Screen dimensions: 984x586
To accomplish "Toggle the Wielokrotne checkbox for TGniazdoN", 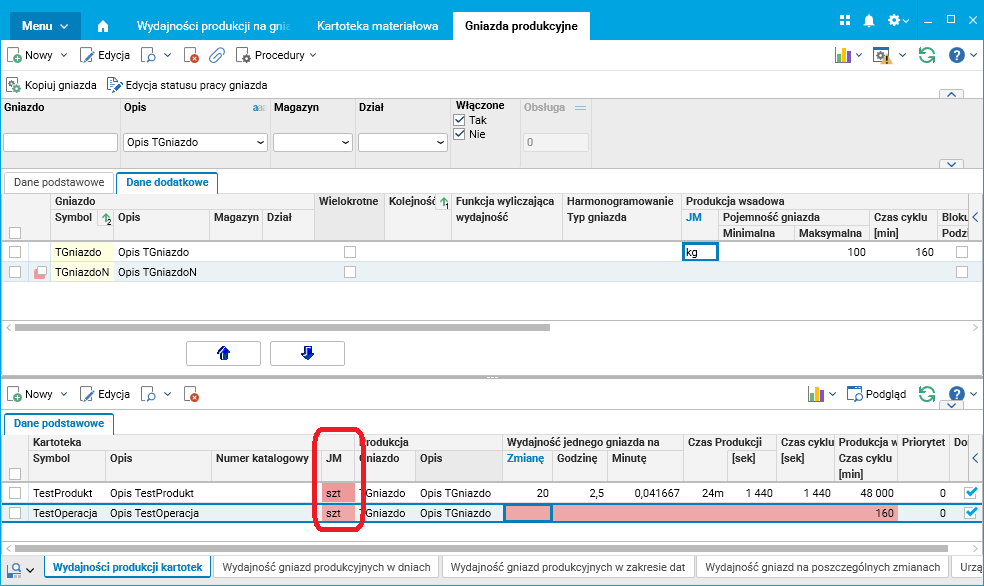I will point(350,272).
